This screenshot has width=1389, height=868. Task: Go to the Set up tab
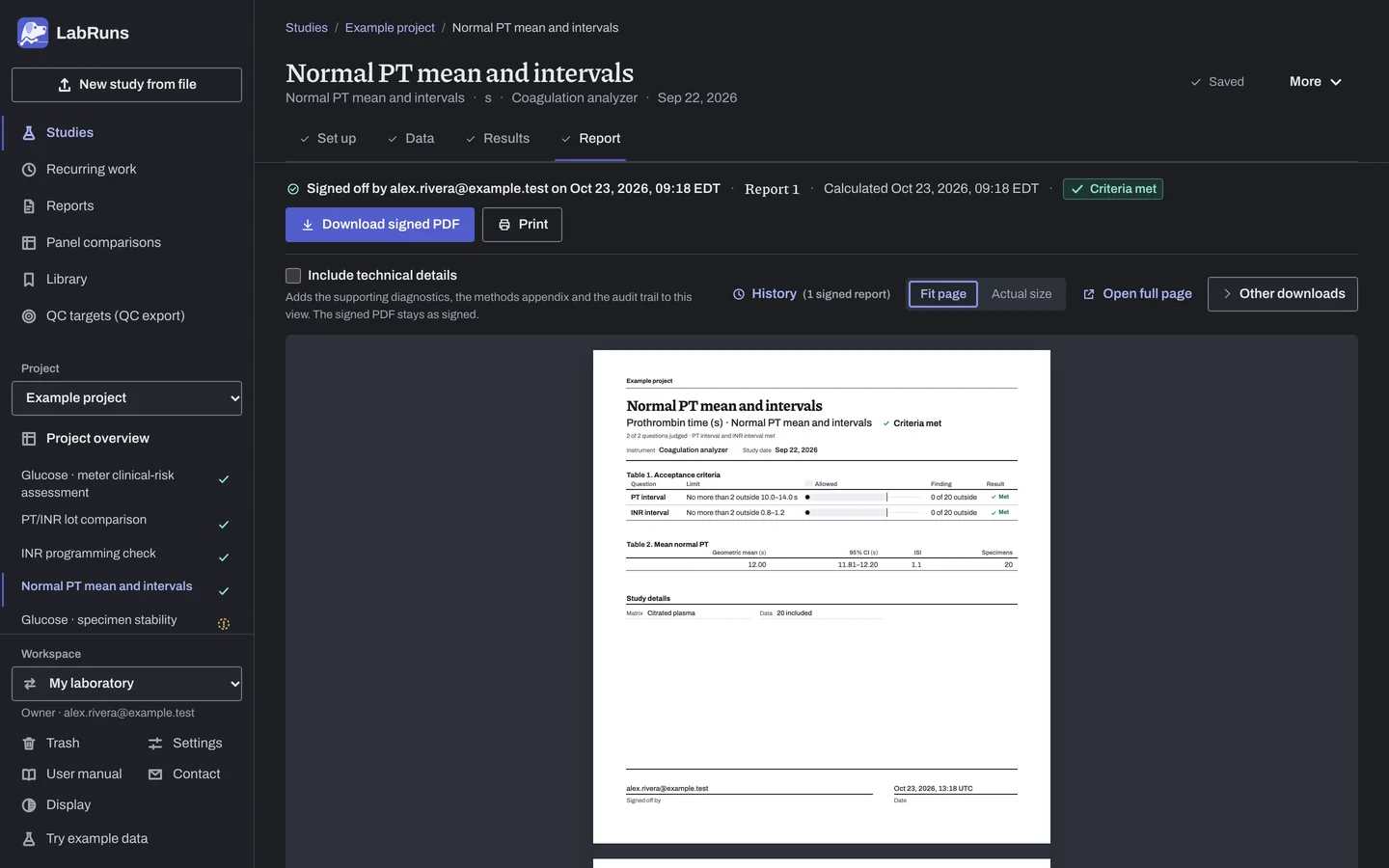point(327,139)
